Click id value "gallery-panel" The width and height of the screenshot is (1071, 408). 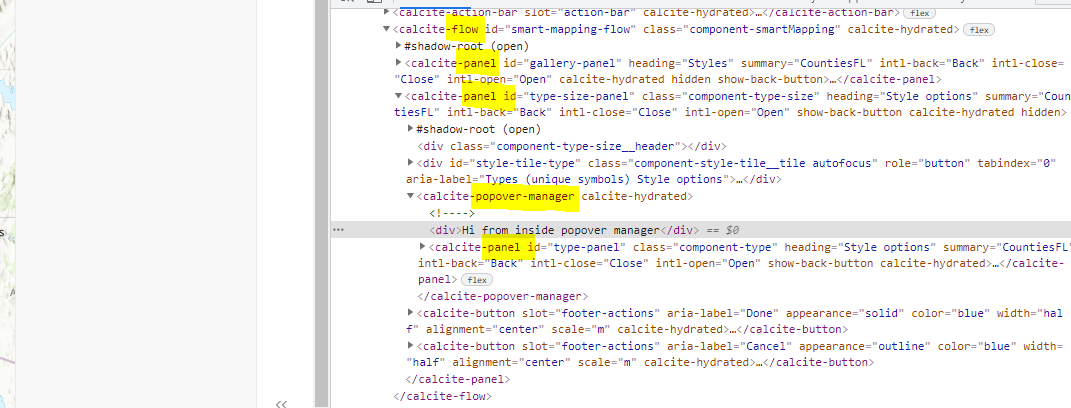pyautogui.click(x=573, y=63)
